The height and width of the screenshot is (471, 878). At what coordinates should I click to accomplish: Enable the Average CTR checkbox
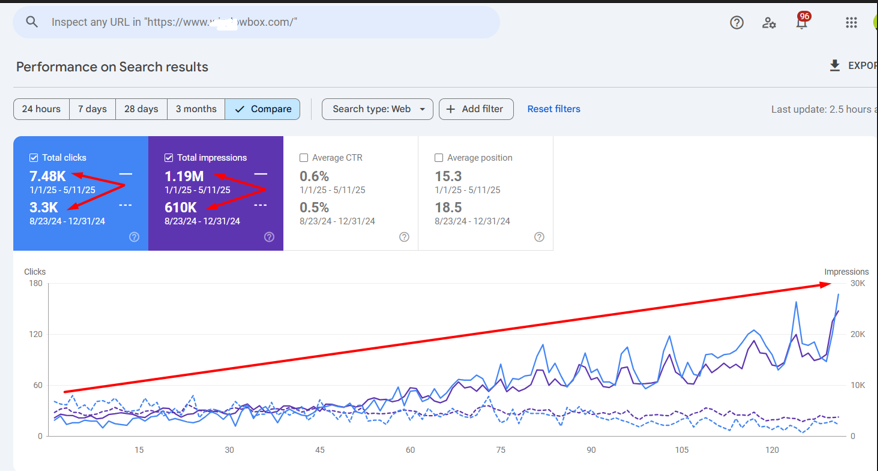[x=304, y=158]
